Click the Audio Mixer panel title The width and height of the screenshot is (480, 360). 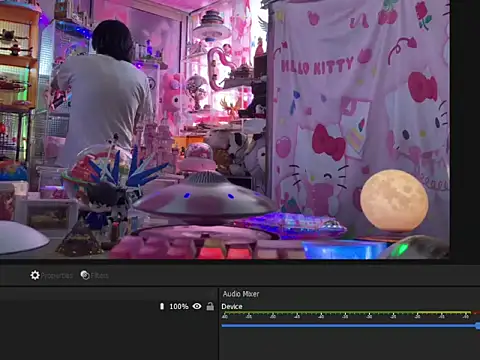(241, 294)
